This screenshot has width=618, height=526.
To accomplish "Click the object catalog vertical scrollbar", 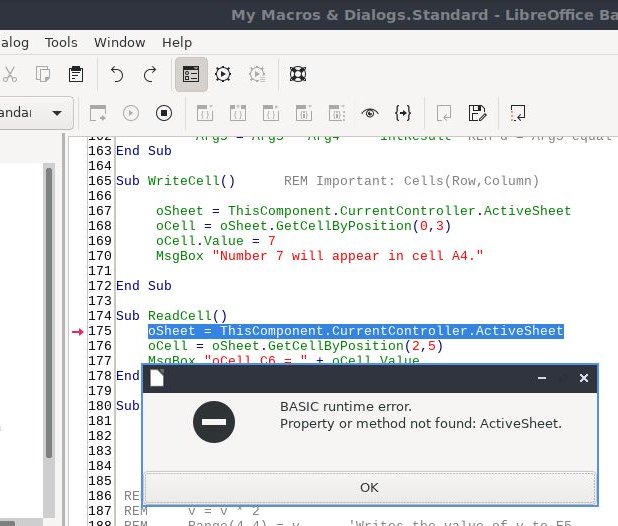I will tap(49, 312).
